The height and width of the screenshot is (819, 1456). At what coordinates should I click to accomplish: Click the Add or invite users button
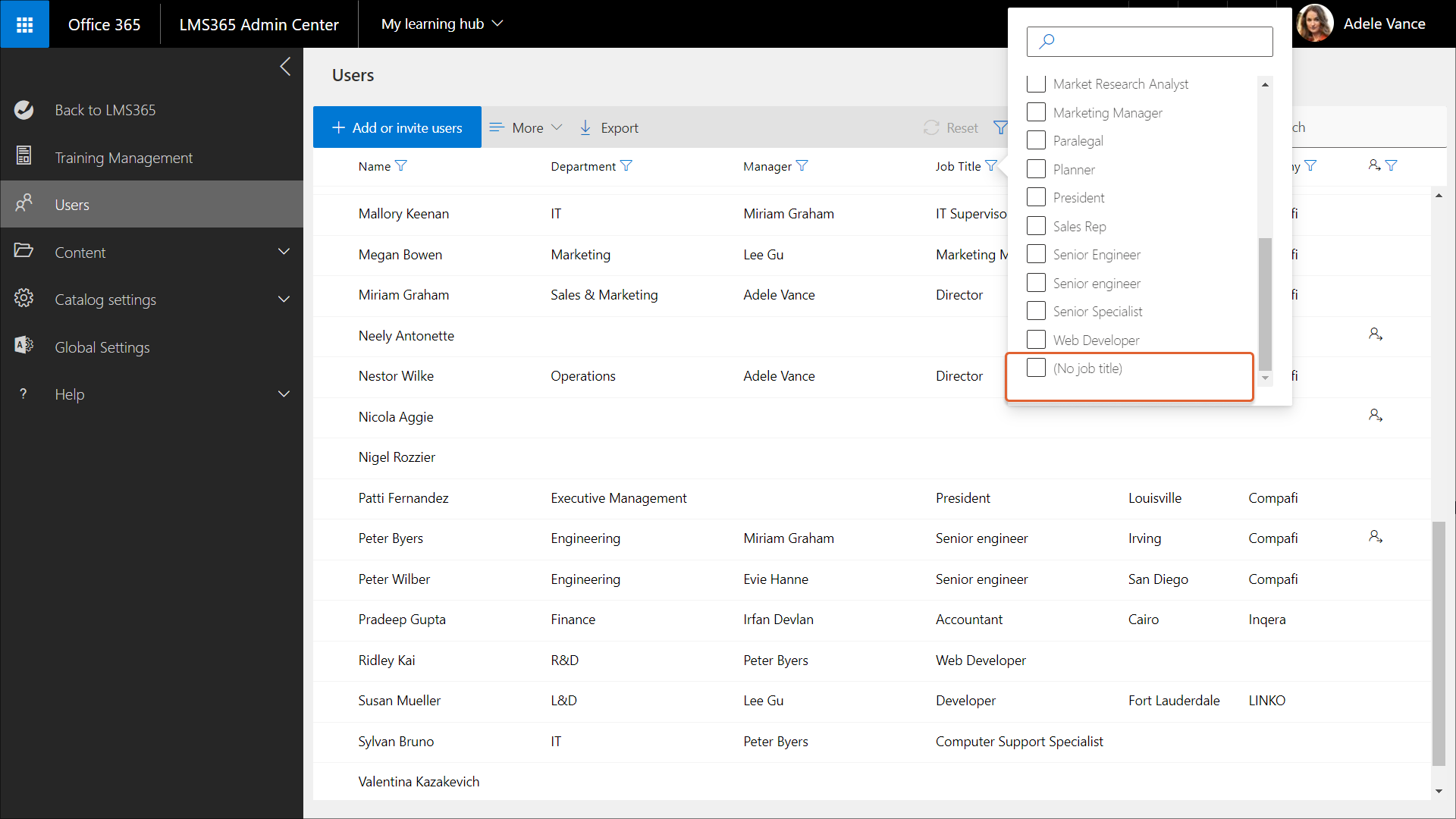[x=397, y=127]
